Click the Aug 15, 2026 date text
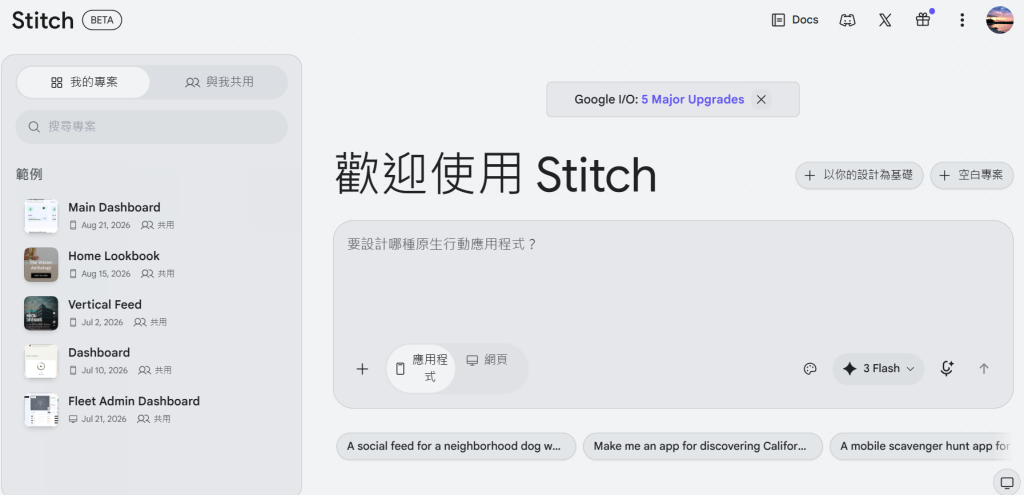1024x495 pixels. (x=106, y=274)
